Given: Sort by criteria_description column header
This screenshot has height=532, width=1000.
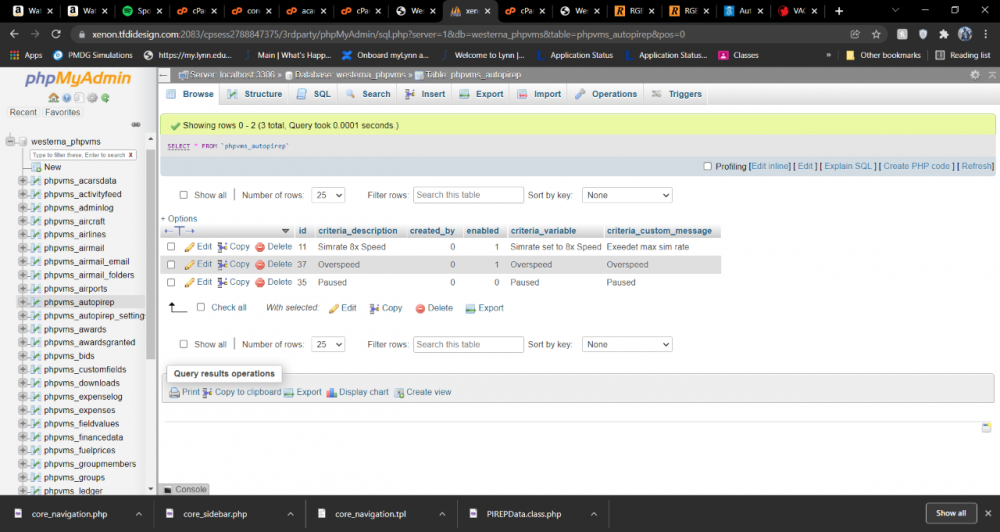Looking at the screenshot, I should [x=358, y=231].
